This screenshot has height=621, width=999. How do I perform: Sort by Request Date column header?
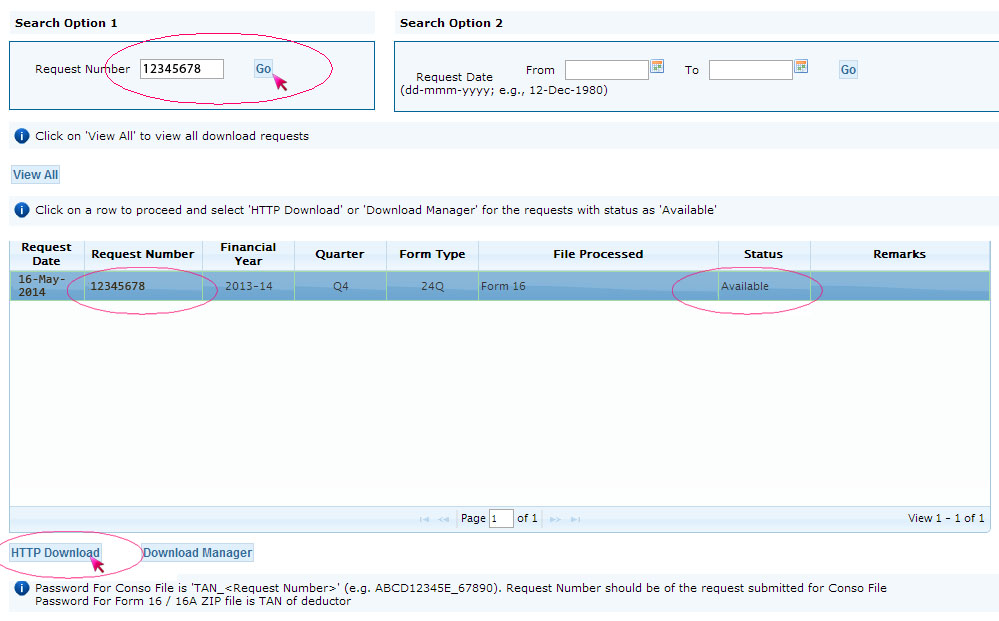[x=47, y=254]
